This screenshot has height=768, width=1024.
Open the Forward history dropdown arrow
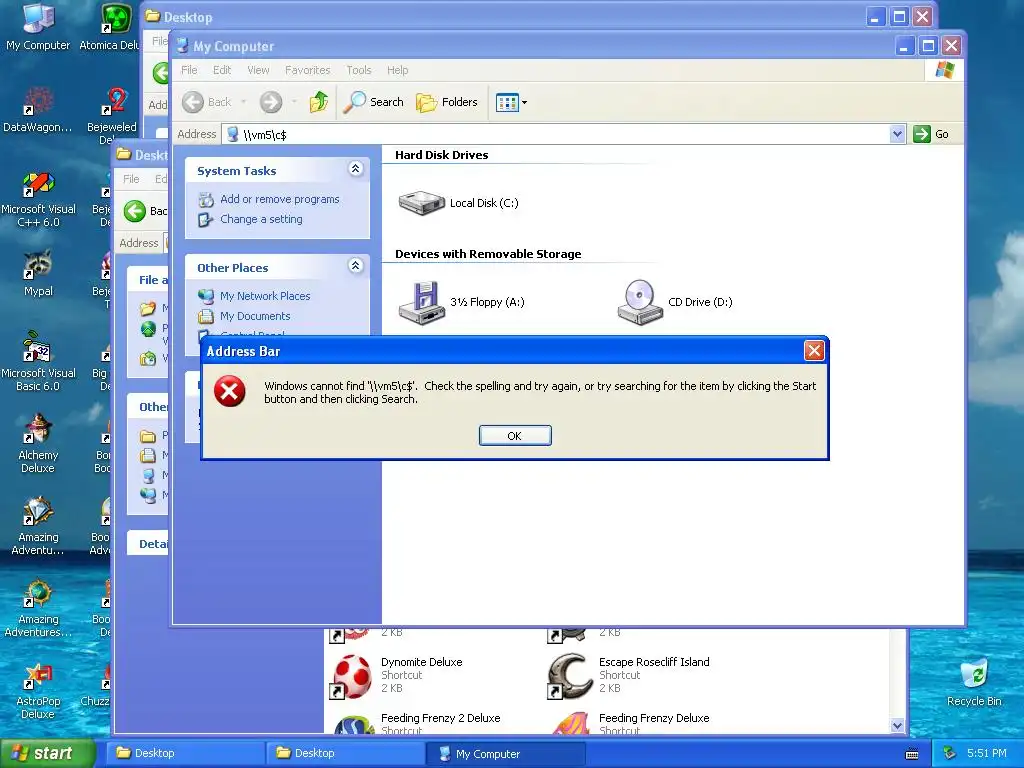(x=294, y=102)
